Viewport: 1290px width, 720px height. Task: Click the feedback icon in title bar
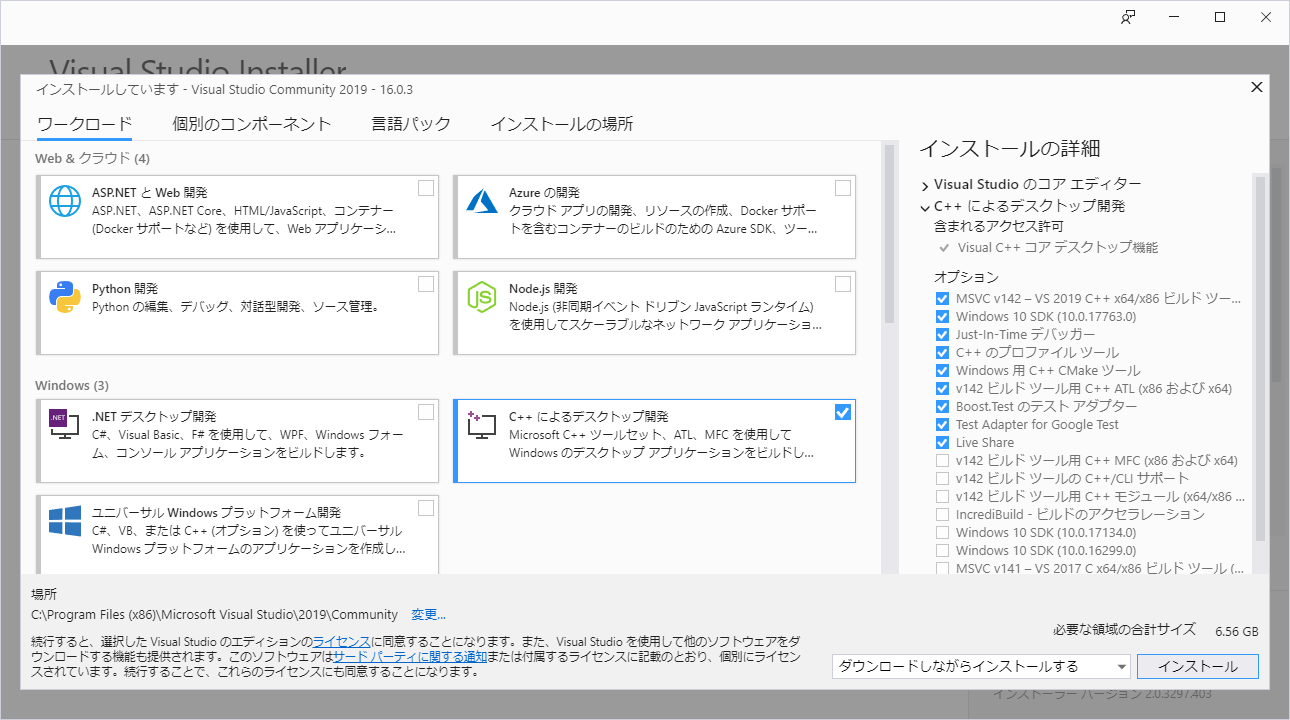click(1128, 17)
